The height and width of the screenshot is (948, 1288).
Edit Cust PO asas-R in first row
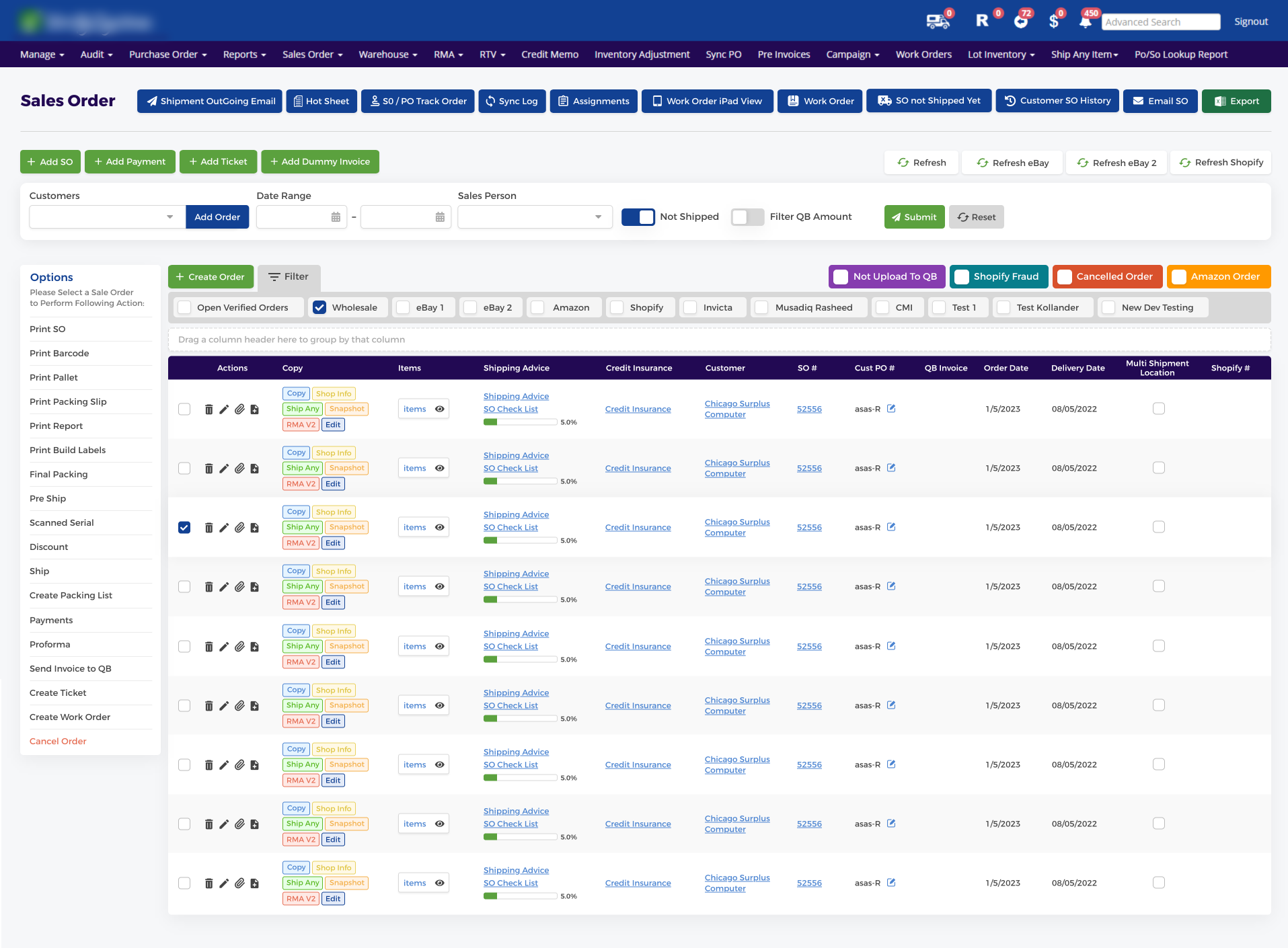coord(891,409)
